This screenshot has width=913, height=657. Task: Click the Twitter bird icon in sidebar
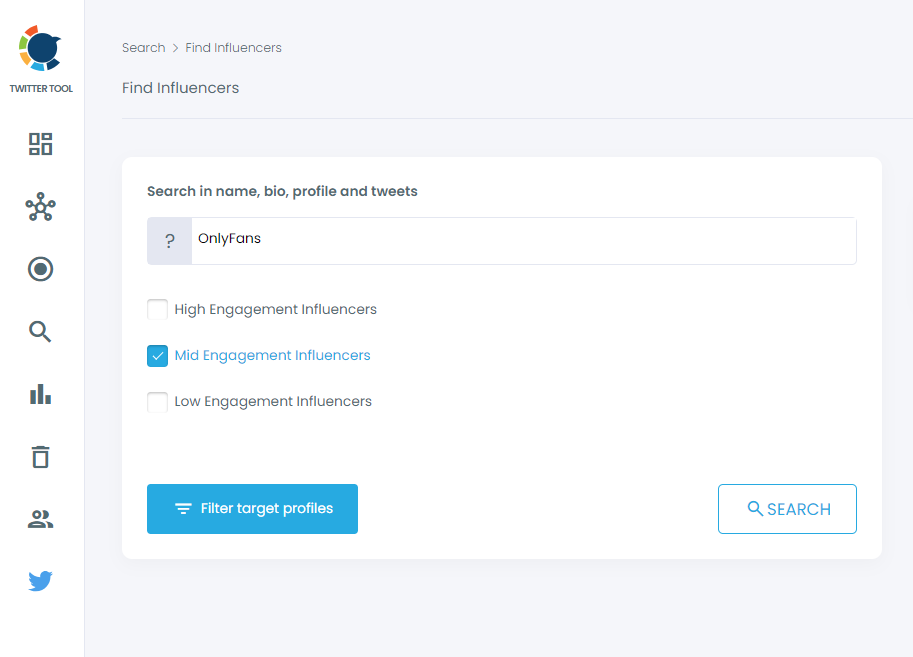tap(40, 581)
